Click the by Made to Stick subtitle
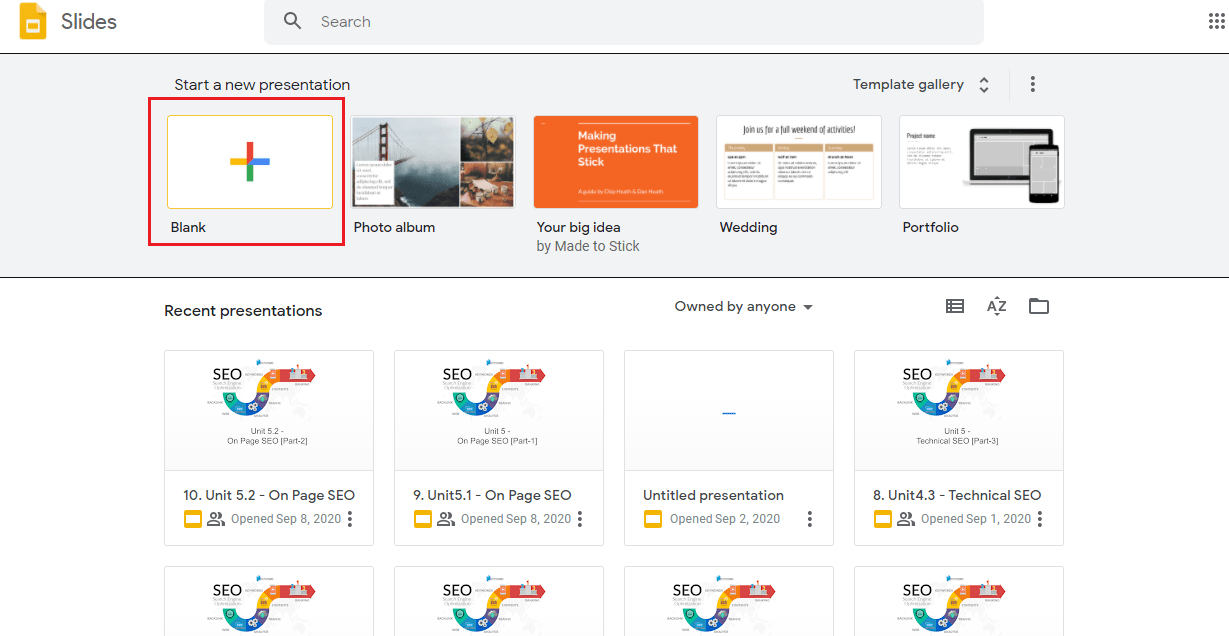 click(588, 247)
